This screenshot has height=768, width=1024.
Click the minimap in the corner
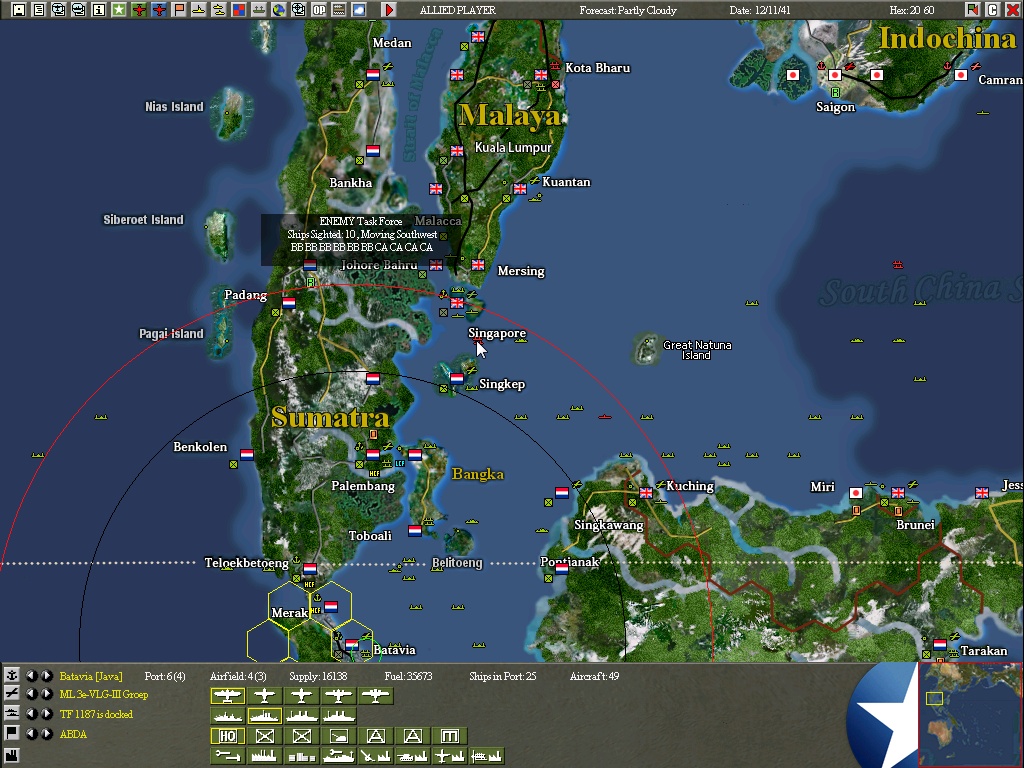coord(970,714)
